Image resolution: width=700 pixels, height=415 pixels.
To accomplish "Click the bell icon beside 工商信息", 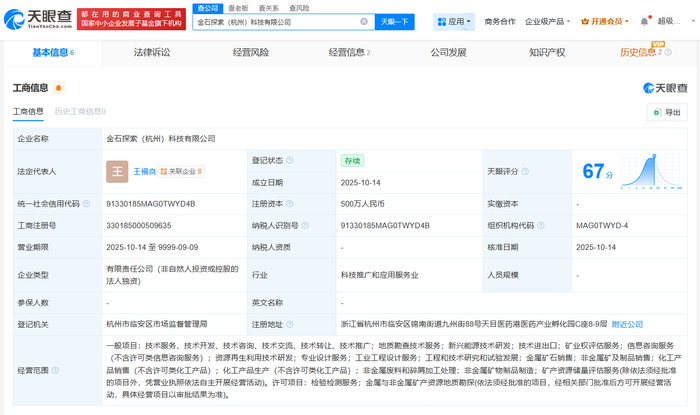I will coord(59,88).
